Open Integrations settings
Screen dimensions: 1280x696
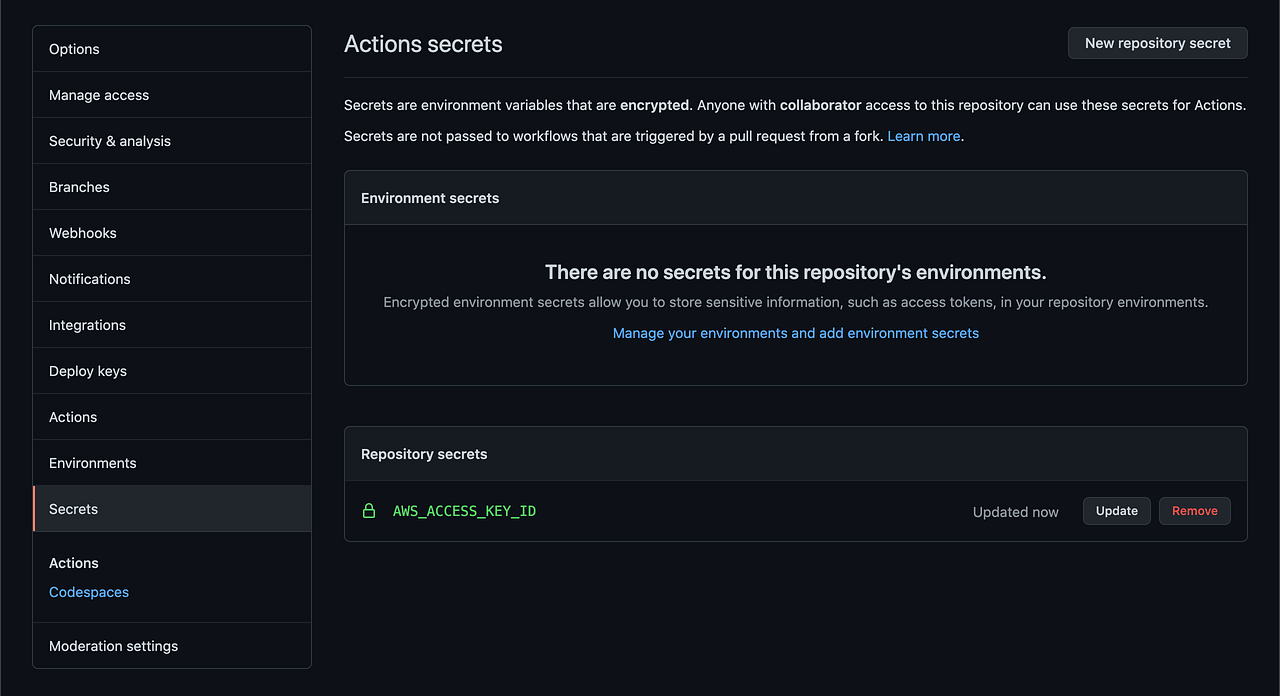(x=87, y=324)
